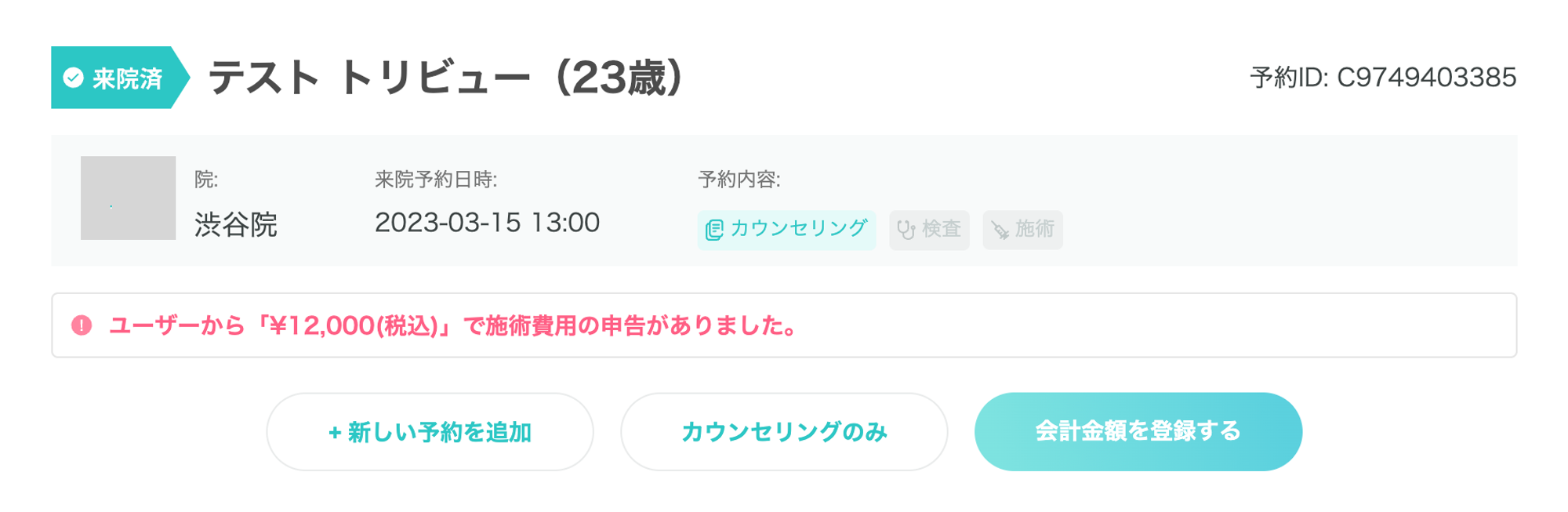The width and height of the screenshot is (1568, 512).
Task: Click the 来院済 status badge
Action: pyautogui.click(x=118, y=78)
